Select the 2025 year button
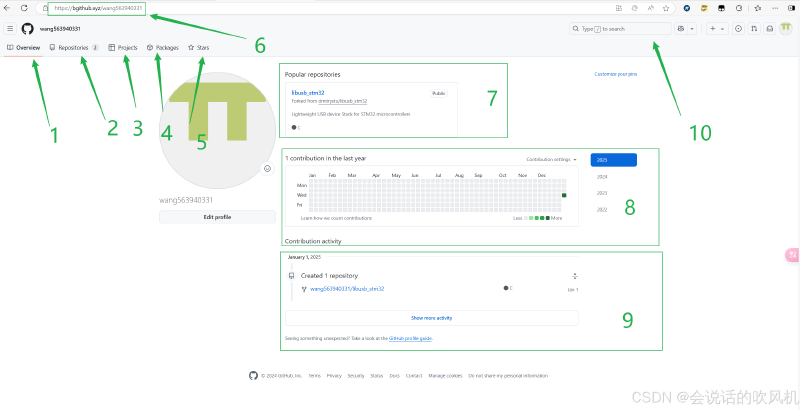 coord(614,160)
